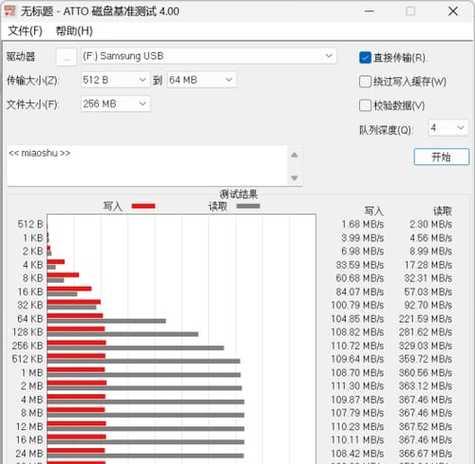Click the description box scroll up arrow
The width and height of the screenshot is (475, 464).
[294, 155]
